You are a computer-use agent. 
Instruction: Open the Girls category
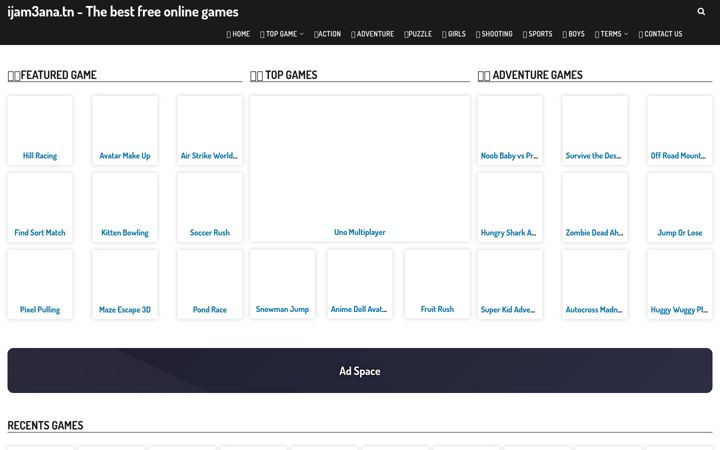click(454, 34)
